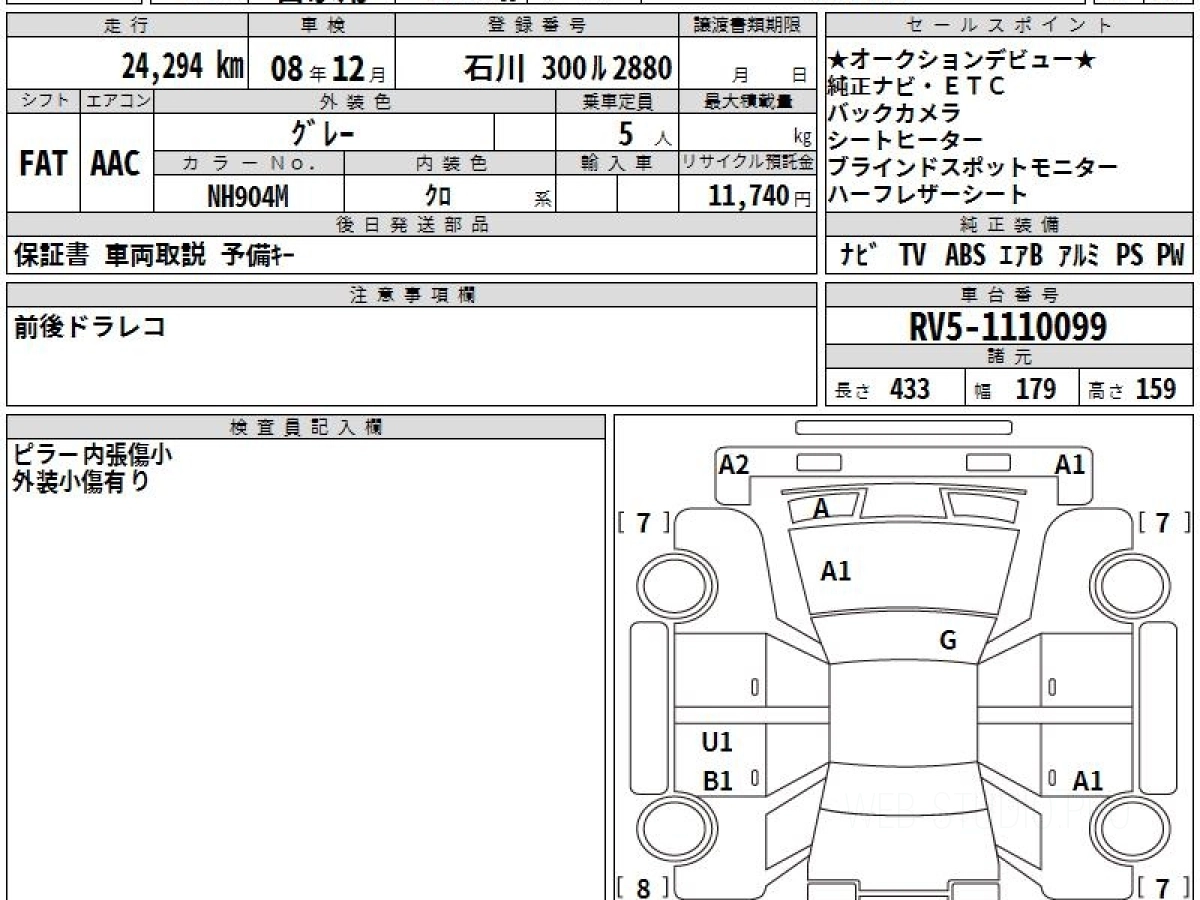
Task: Click ナビ in genuine equipment row
Action: point(859,256)
